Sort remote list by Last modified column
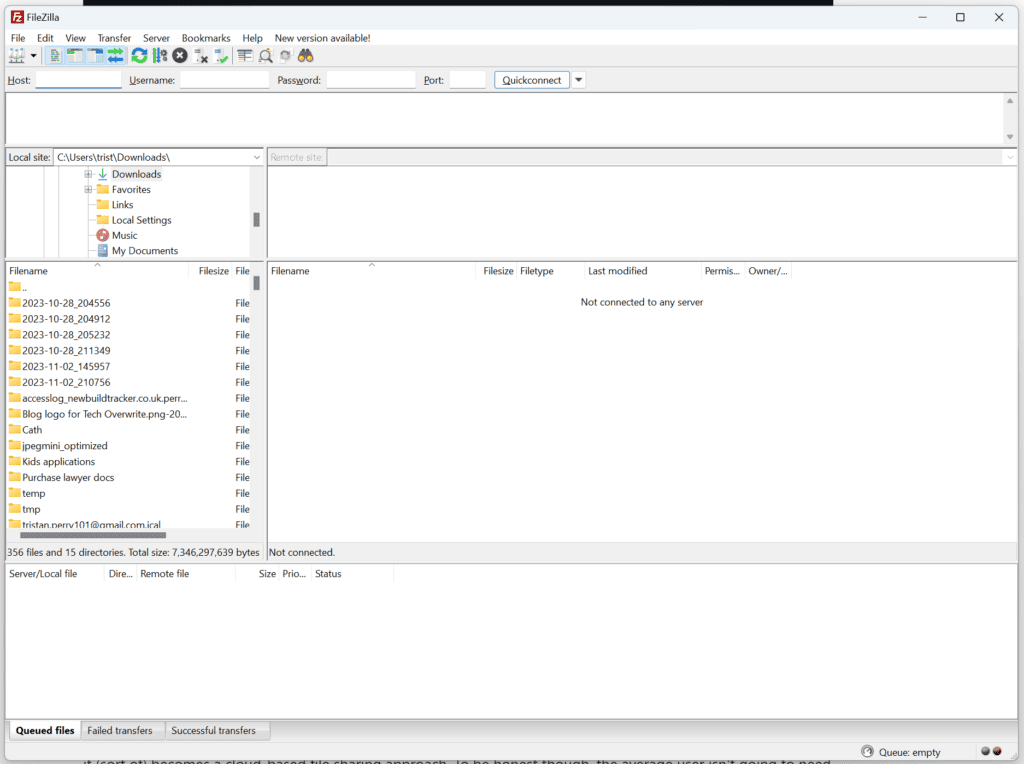The image size is (1024, 764). [x=642, y=271]
